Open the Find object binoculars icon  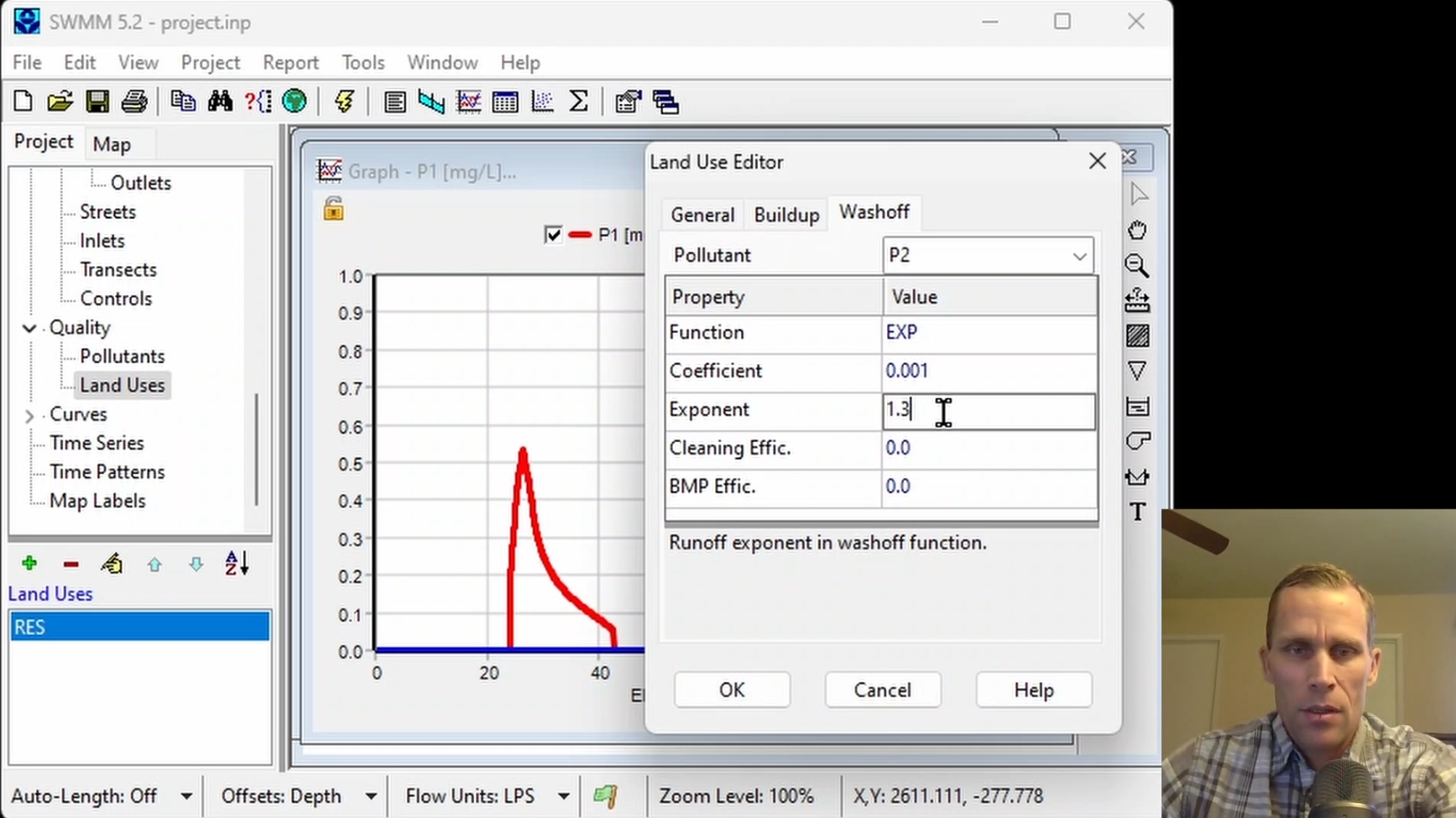coord(221,102)
